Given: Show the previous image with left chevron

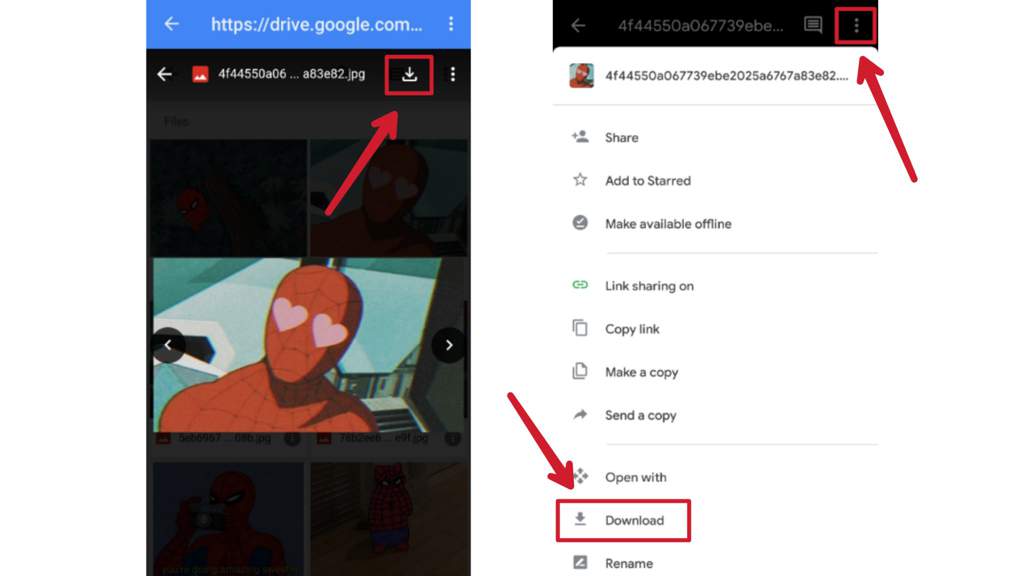Looking at the screenshot, I should pyautogui.click(x=168, y=345).
